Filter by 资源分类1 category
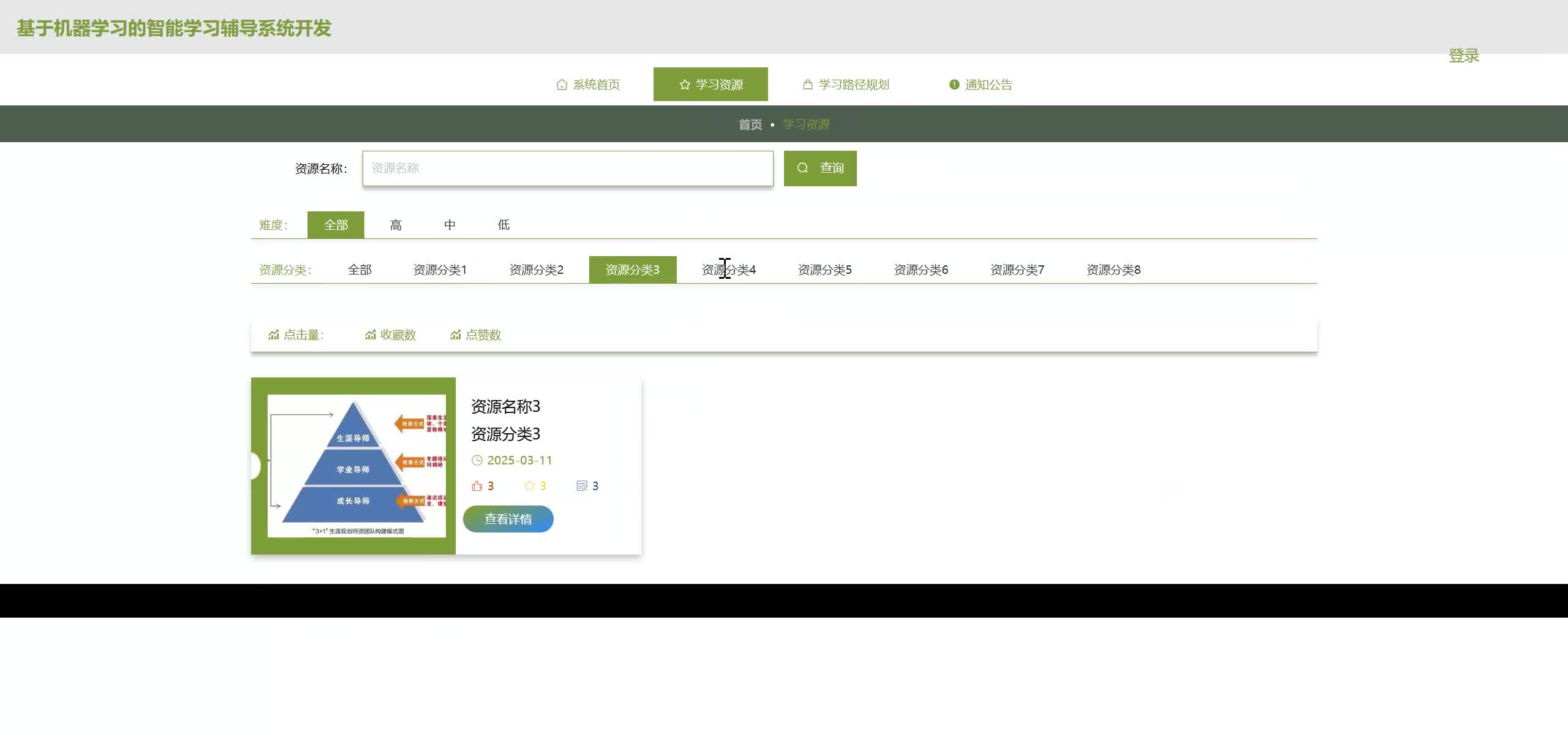This screenshot has height=750, width=1568. 440,270
